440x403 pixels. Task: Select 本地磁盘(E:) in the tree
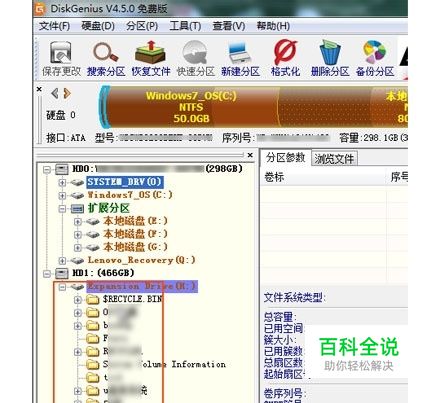[x=135, y=221]
